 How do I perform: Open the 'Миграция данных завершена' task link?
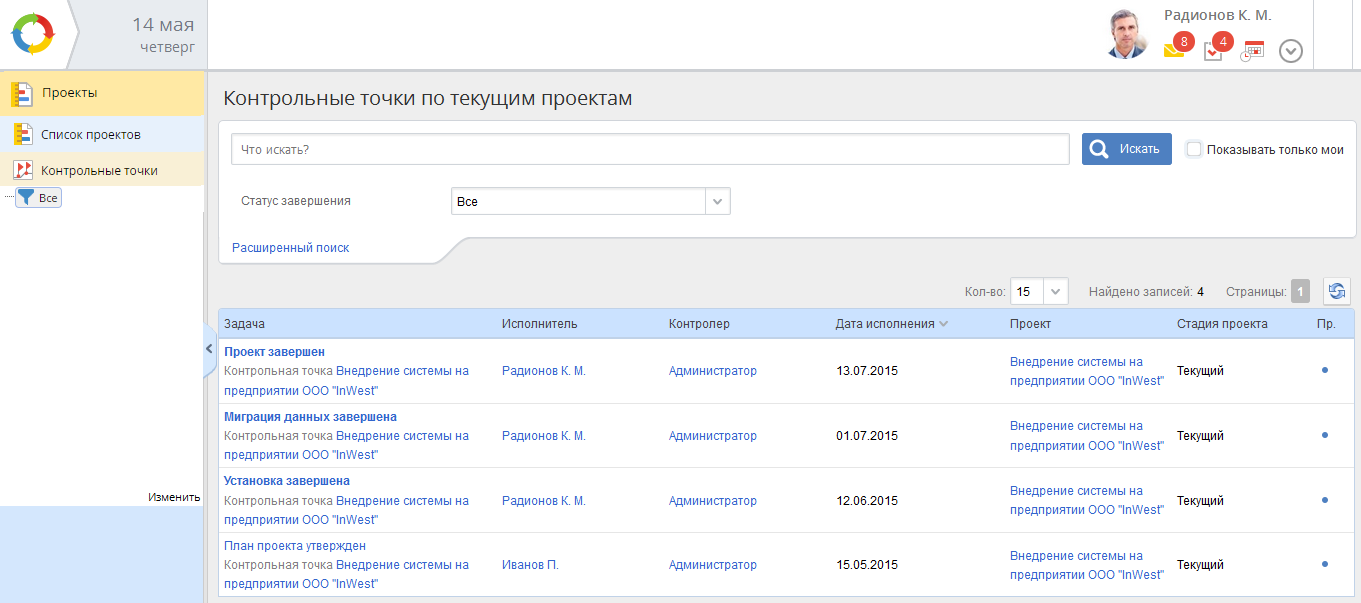point(310,416)
